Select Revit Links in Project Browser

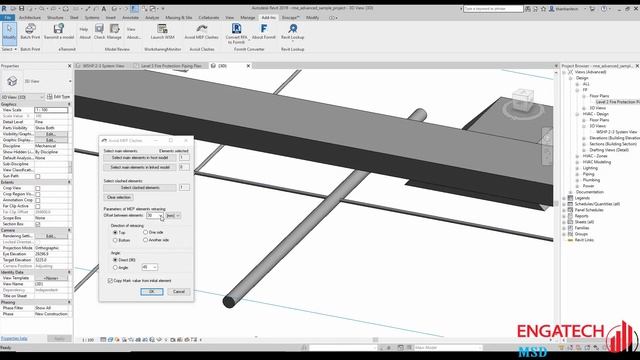tap(584, 240)
